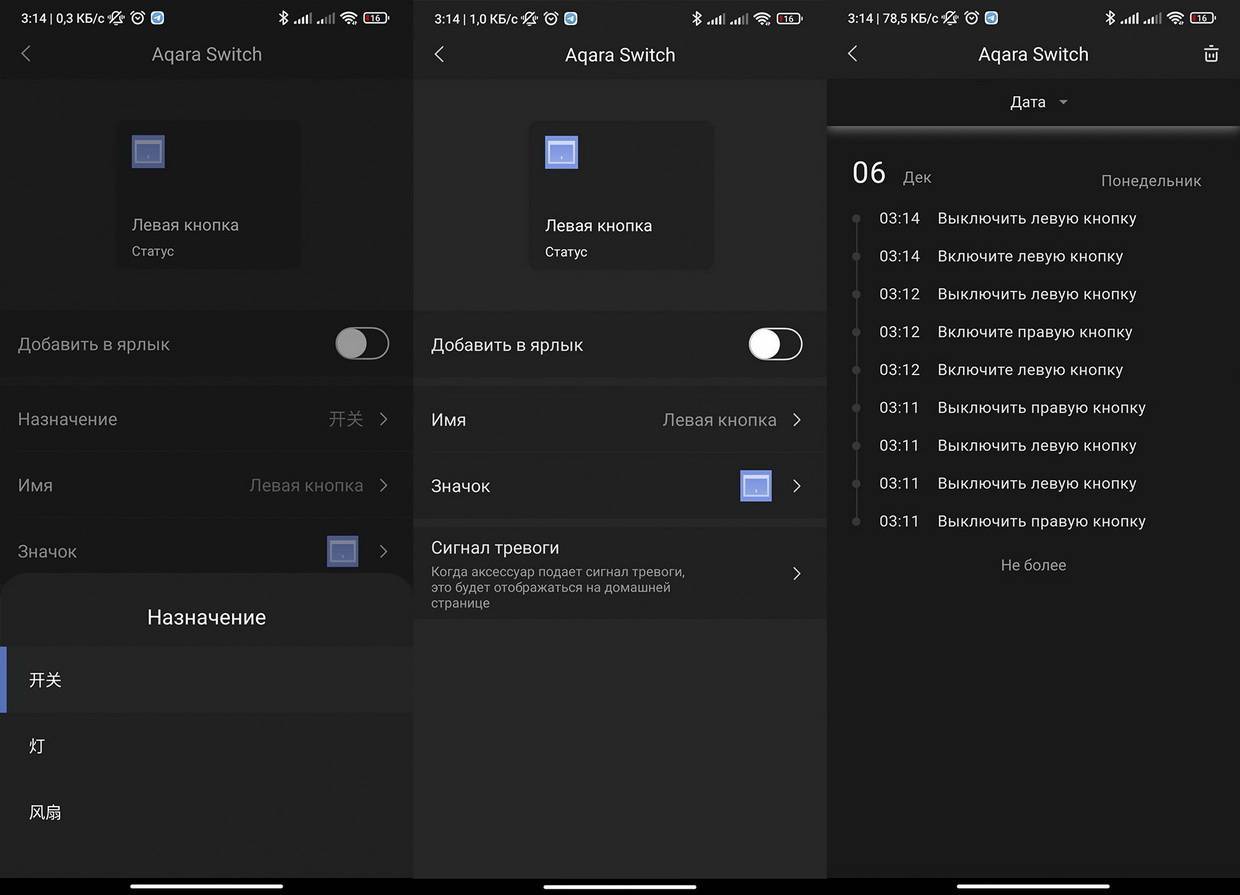Toggle the dimmed Добавить в ярлык switch on left
1240x895 pixels.
point(362,344)
